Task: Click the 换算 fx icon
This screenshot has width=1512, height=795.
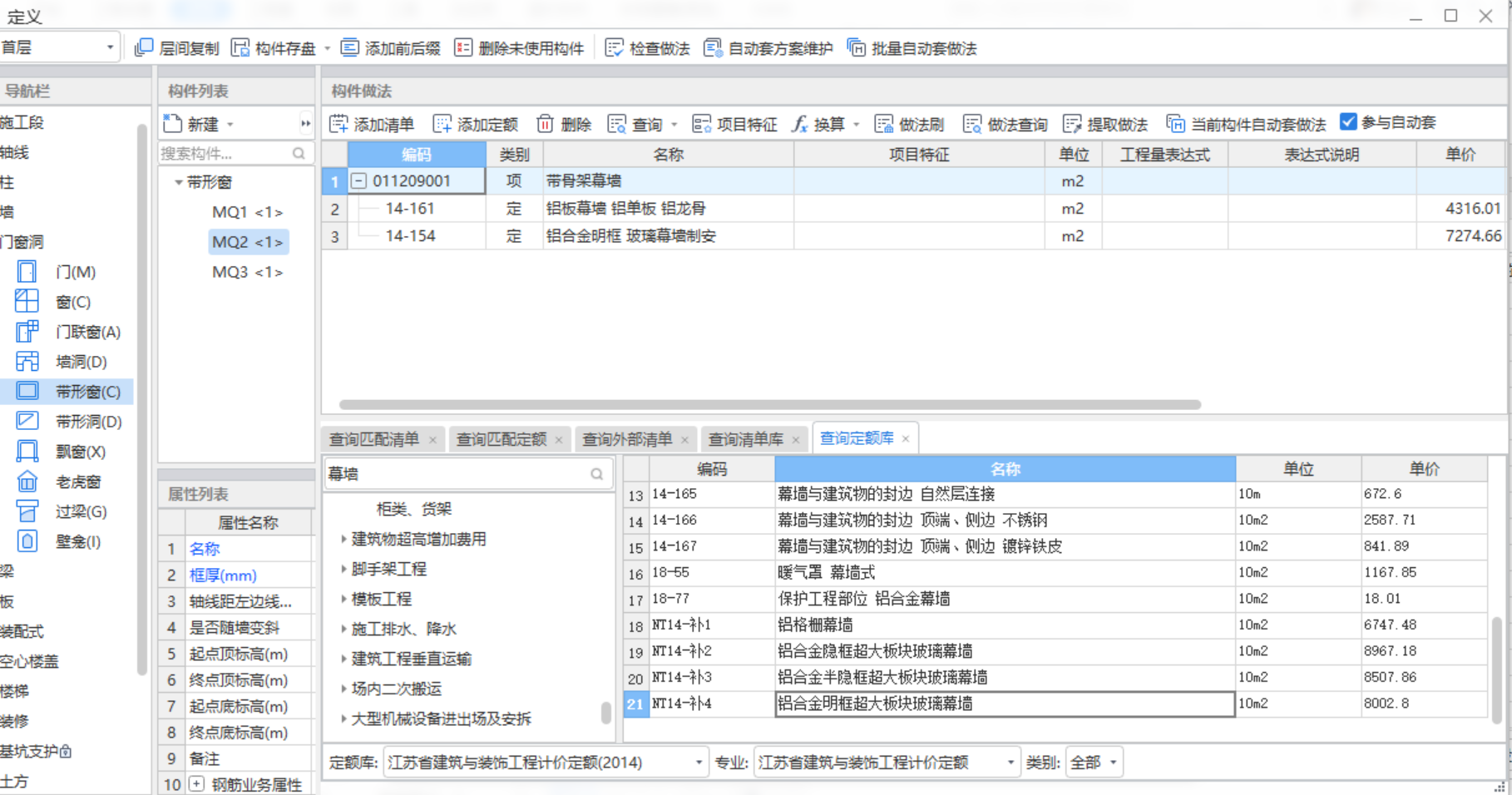Action: [x=799, y=124]
